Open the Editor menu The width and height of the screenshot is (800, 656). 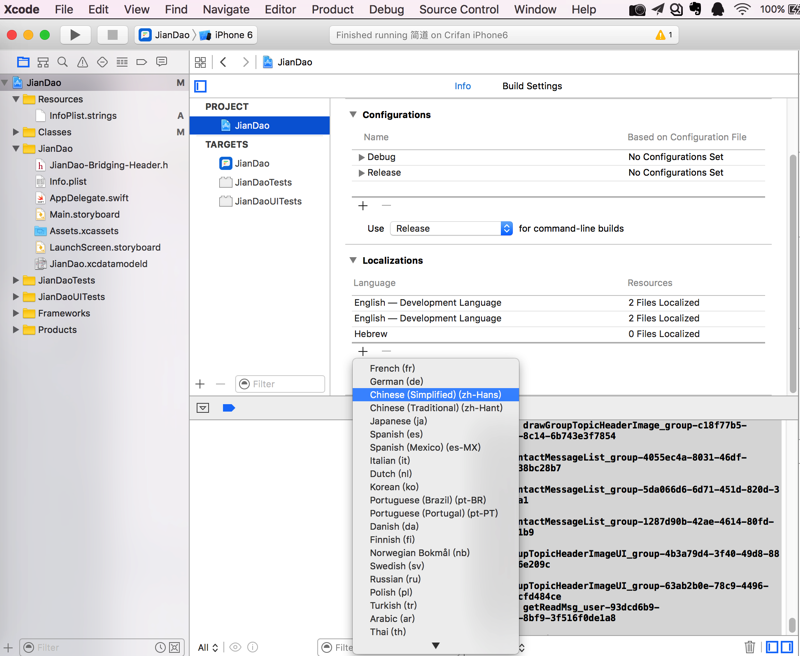(280, 9)
